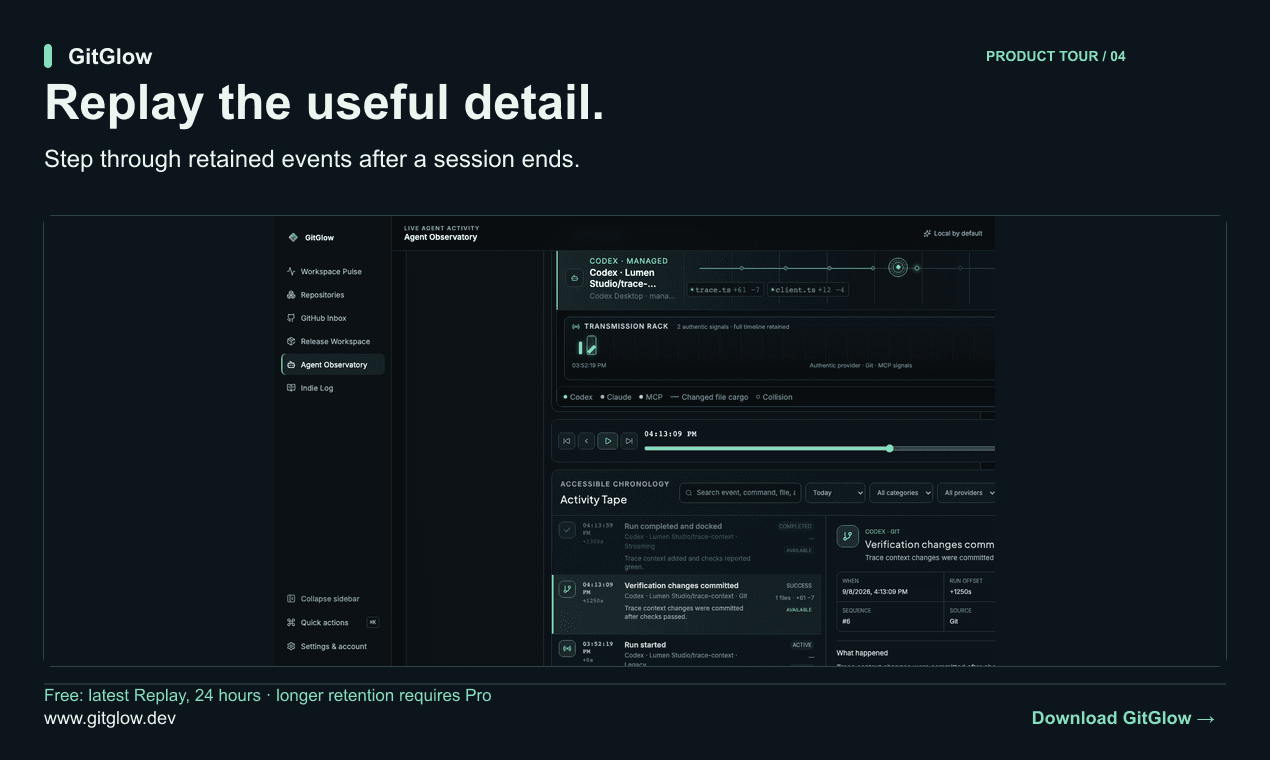
Task: Collapse the sidebar
Action: pyautogui.click(x=332, y=599)
